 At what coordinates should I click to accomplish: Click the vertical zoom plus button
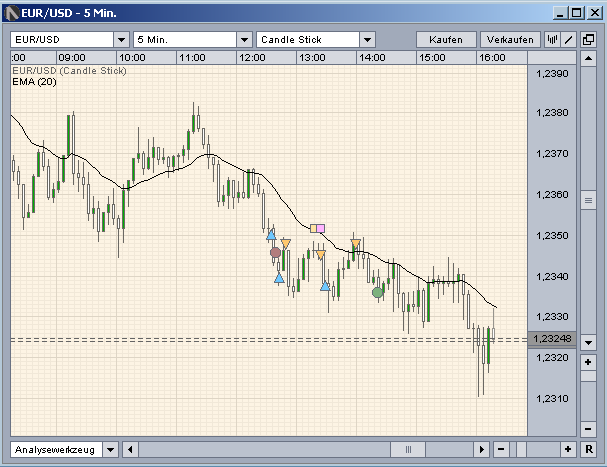click(588, 362)
